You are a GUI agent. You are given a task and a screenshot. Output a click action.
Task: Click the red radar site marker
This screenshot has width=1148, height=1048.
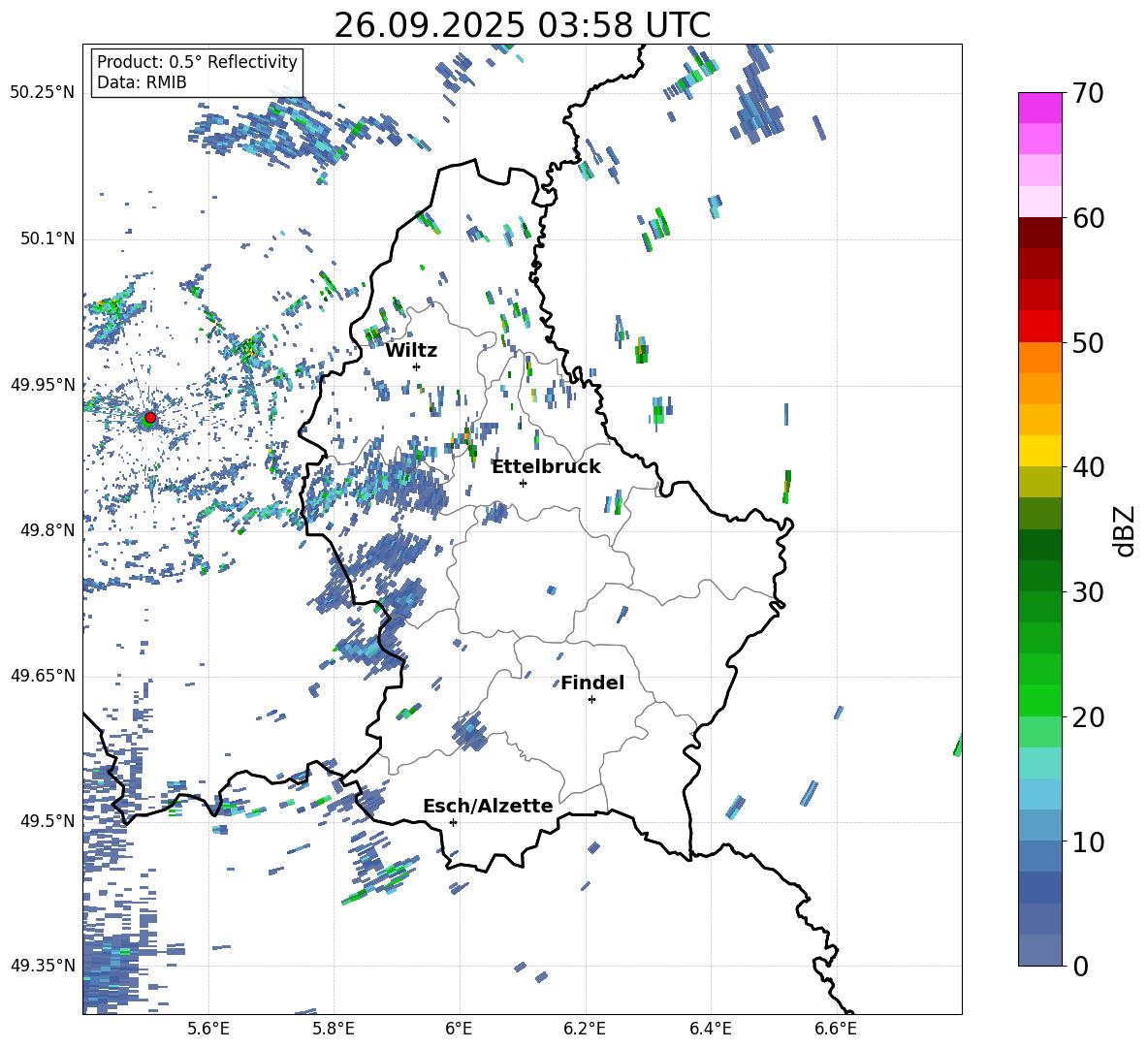tap(150, 418)
